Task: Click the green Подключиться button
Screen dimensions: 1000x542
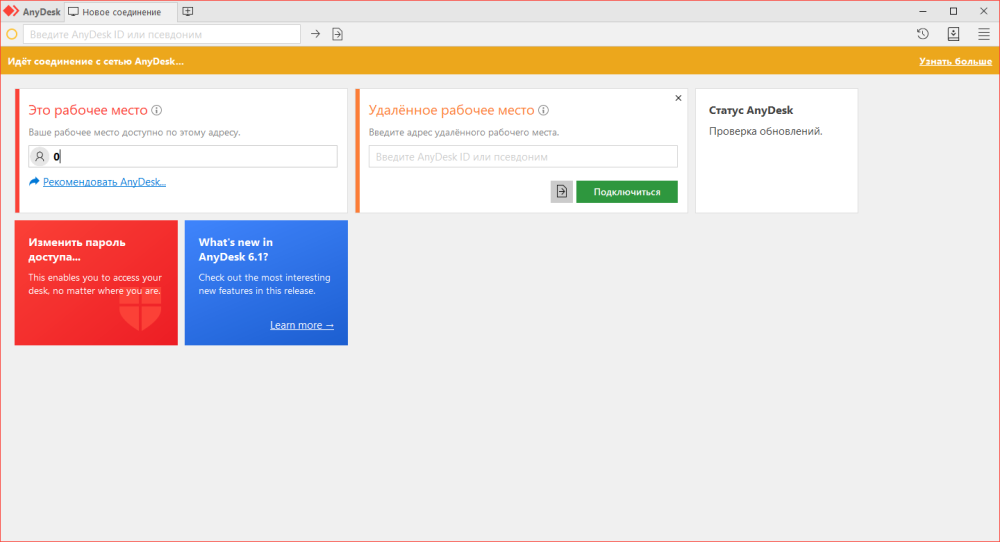Action: click(x=627, y=192)
